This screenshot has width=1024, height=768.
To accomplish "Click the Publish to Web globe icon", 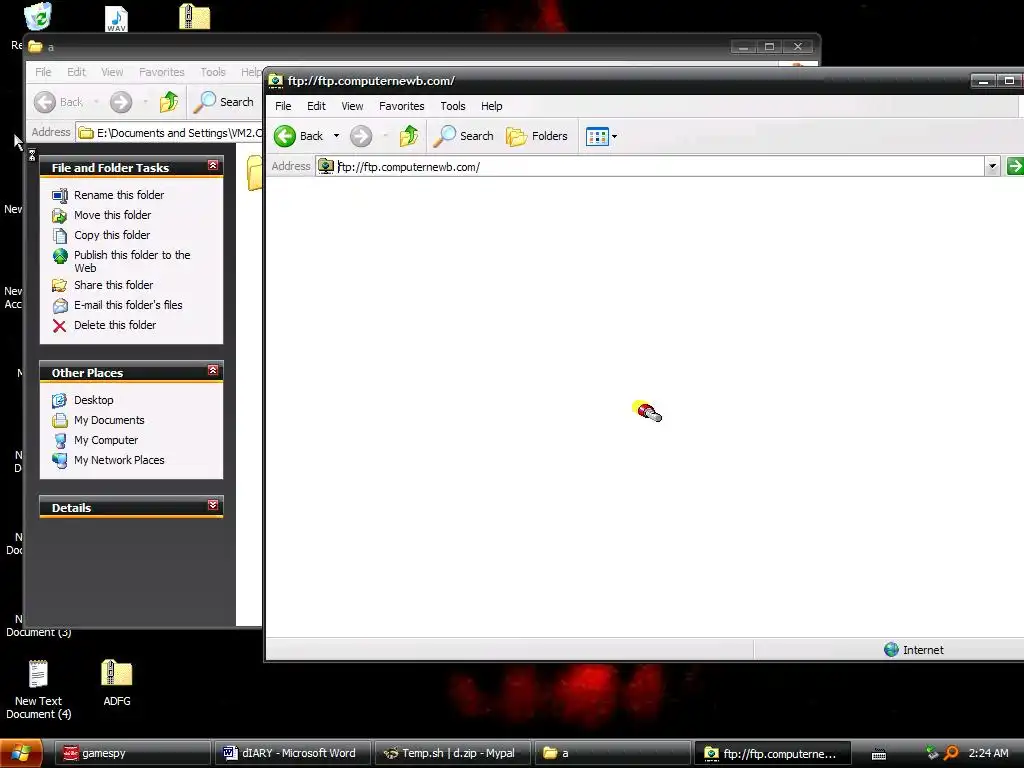I will tap(60, 256).
